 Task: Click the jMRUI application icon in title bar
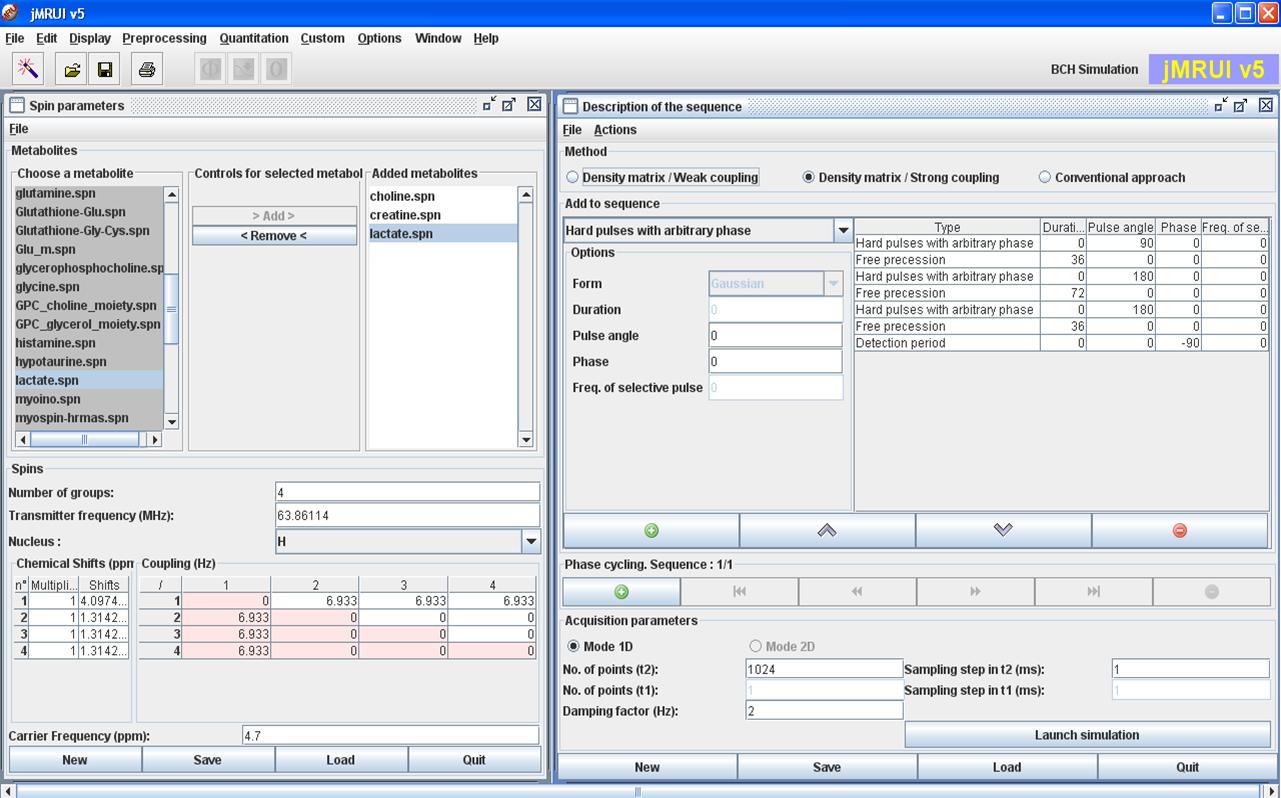pyautogui.click(x=10, y=12)
